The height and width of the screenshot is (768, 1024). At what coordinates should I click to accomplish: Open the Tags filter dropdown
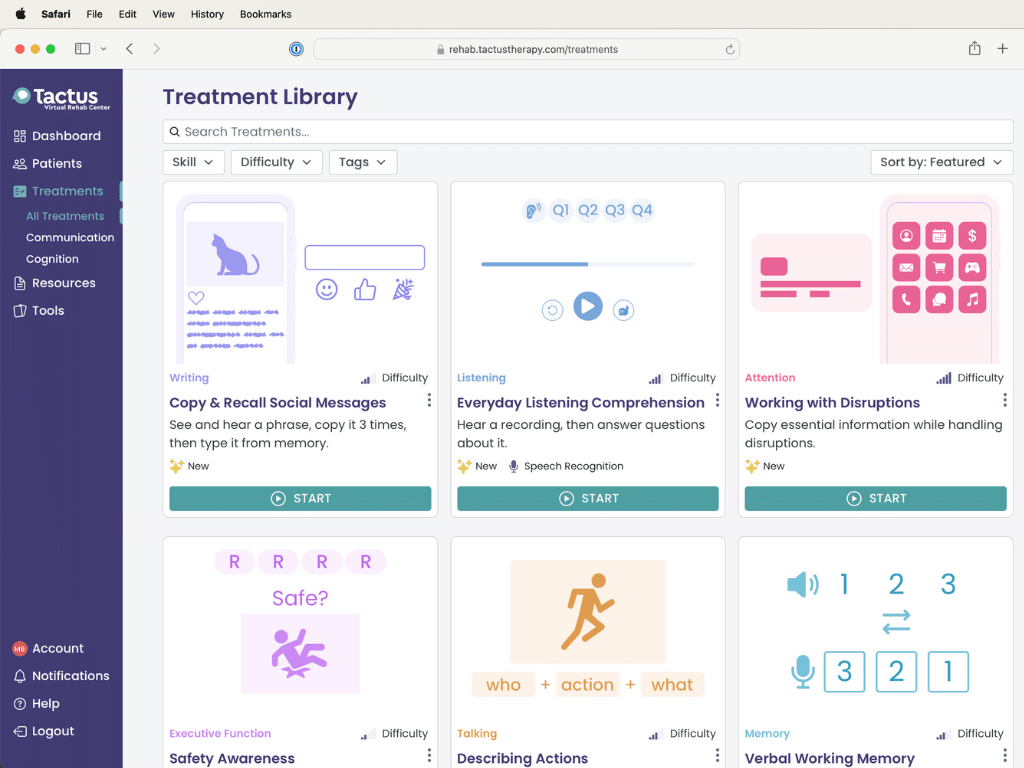pos(362,162)
